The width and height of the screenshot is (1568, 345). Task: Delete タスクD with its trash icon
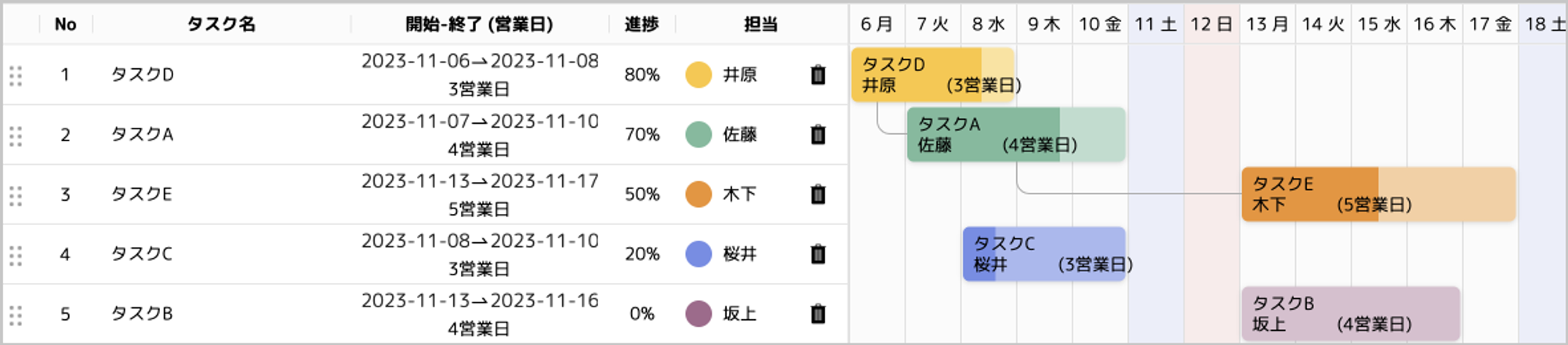(x=818, y=74)
